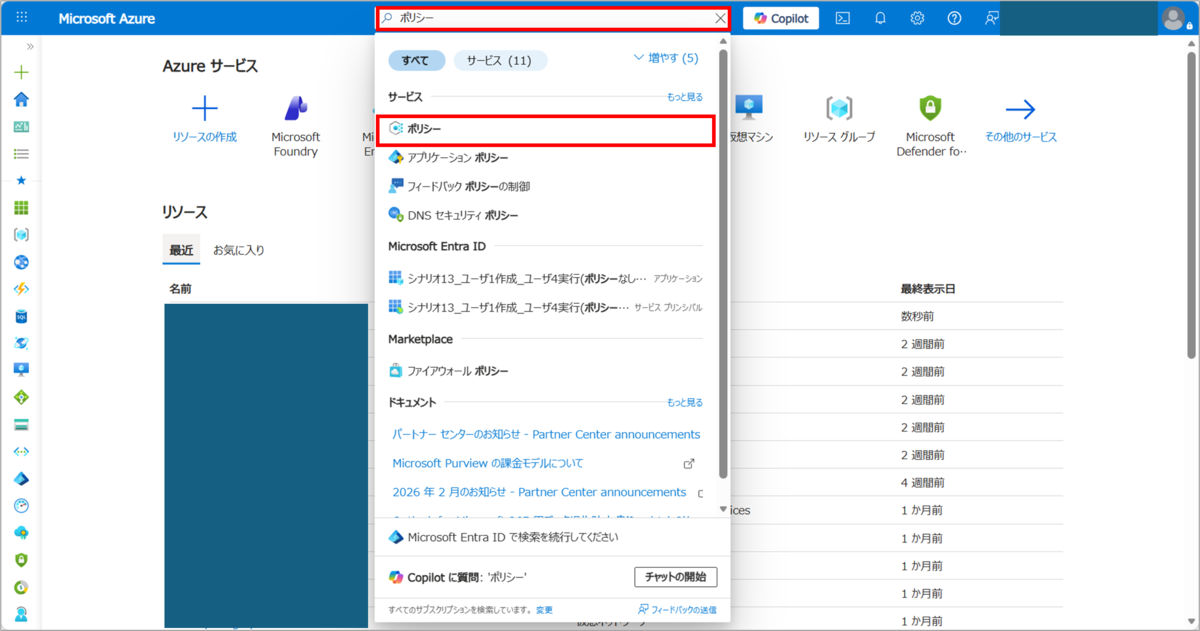This screenshot has height=631, width=1200.
Task: Open Virtual networks icon in sidebar
Action: (21, 452)
